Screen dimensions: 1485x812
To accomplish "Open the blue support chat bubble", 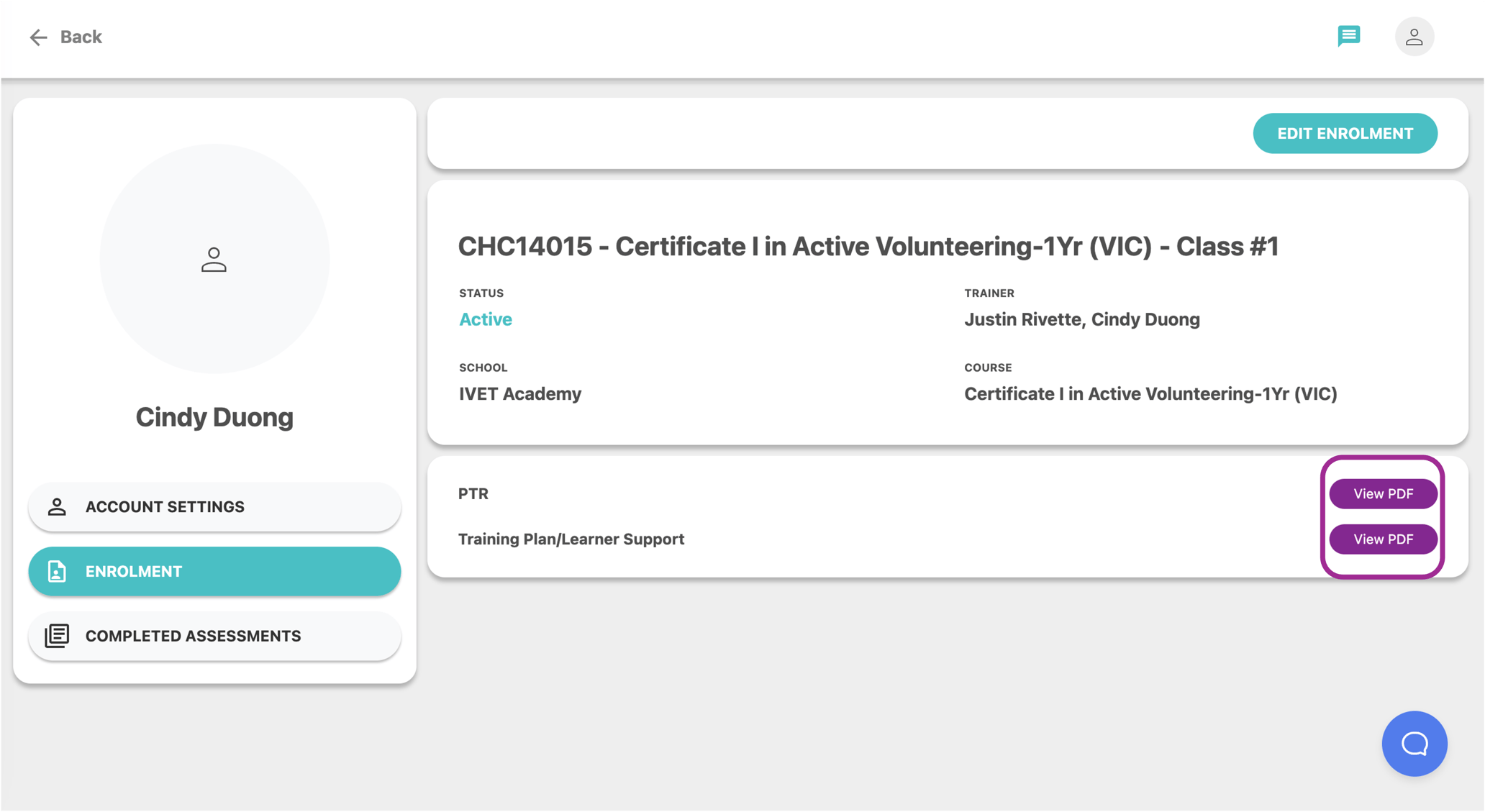I will click(x=1414, y=744).
